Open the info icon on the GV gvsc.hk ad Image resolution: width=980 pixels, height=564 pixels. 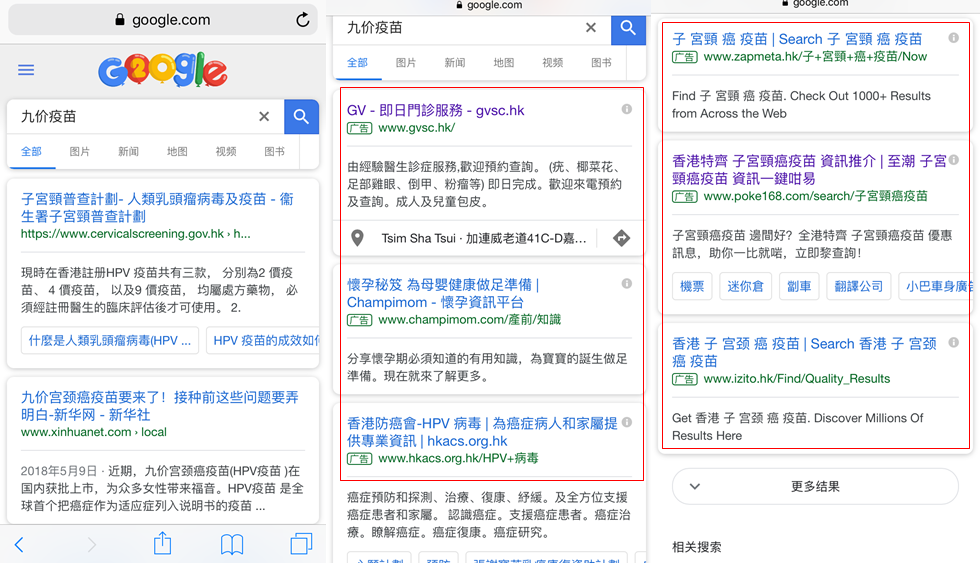[x=626, y=109]
